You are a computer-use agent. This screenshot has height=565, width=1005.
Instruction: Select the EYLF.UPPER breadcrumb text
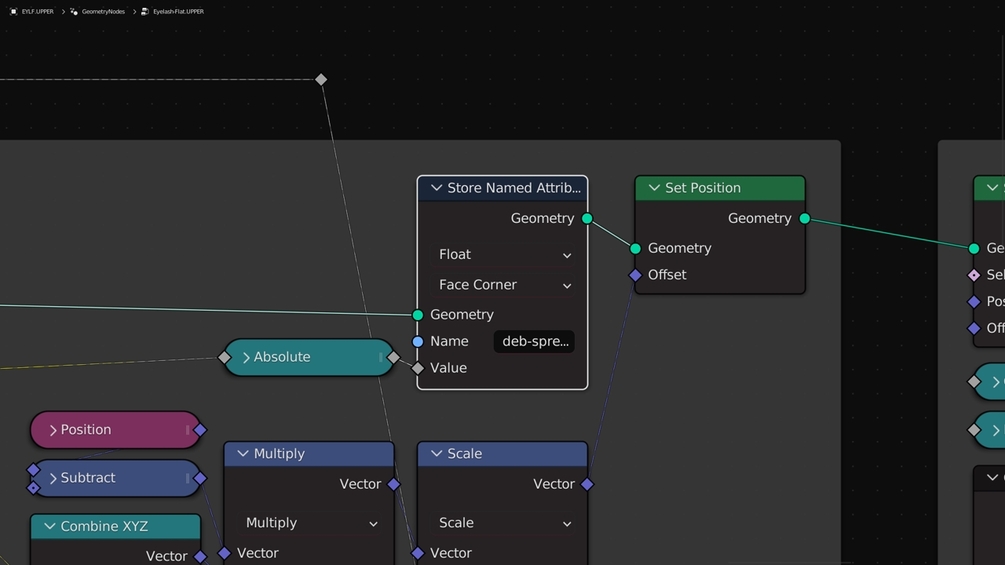pos(38,12)
